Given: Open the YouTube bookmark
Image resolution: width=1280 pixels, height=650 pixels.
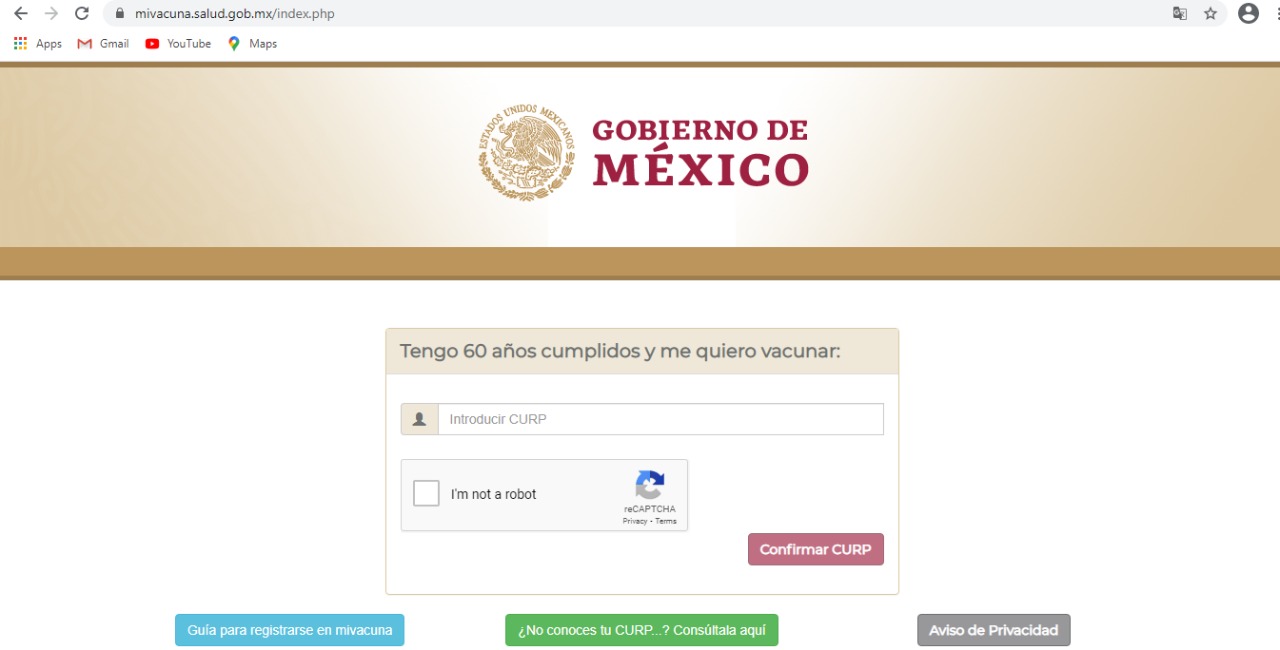Looking at the screenshot, I should coord(178,43).
